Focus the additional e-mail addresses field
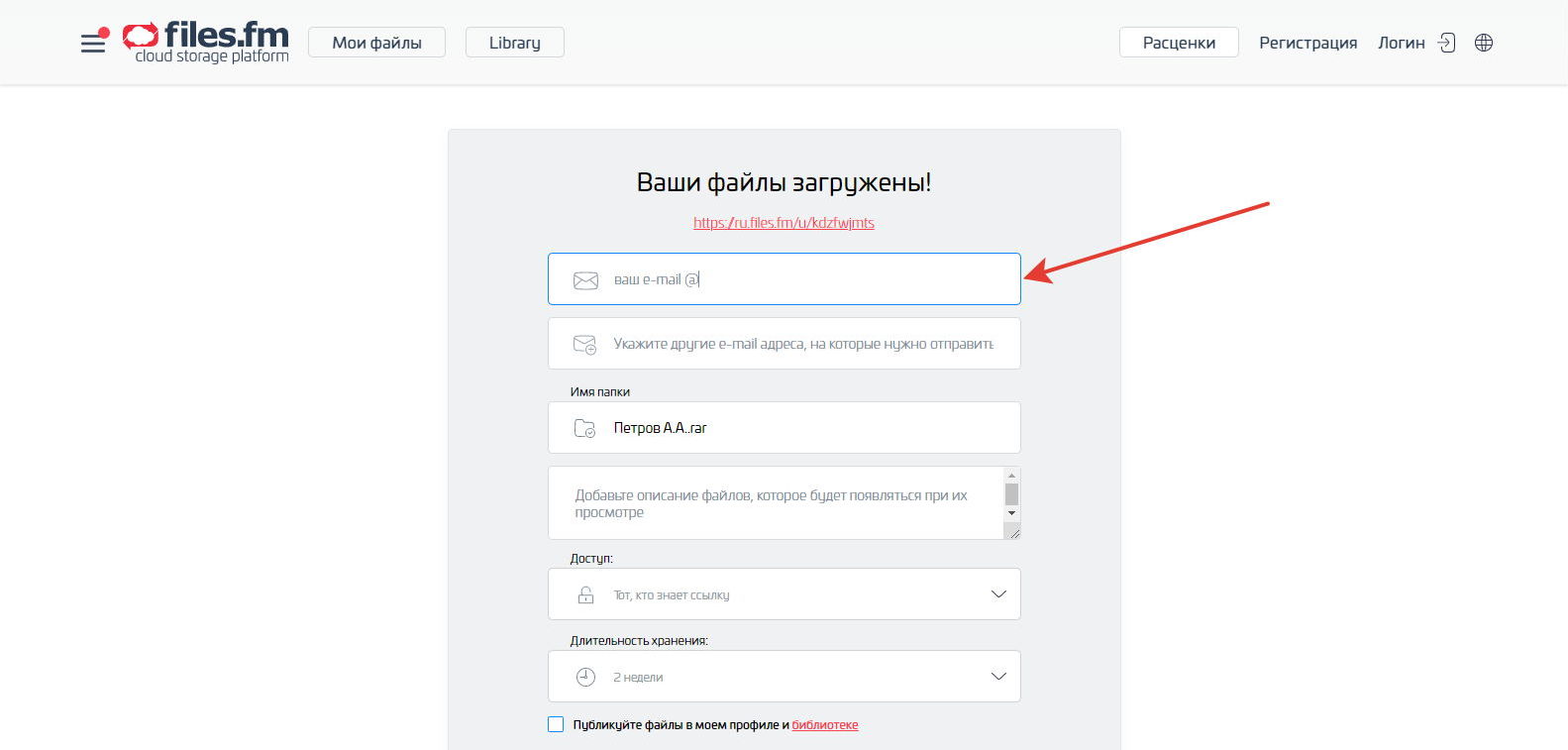This screenshot has height=750, width=1568. click(802, 344)
